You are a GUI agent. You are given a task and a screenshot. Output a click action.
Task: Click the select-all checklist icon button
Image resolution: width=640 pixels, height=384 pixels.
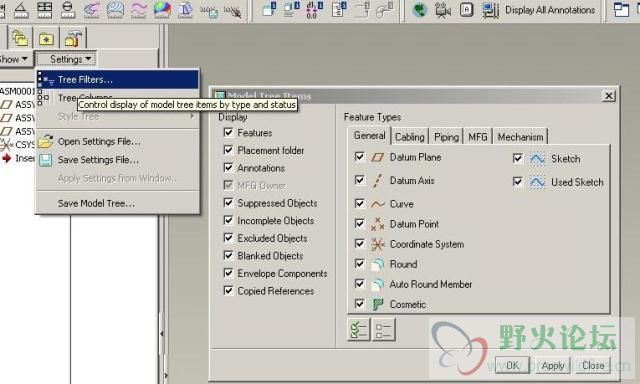pos(359,329)
